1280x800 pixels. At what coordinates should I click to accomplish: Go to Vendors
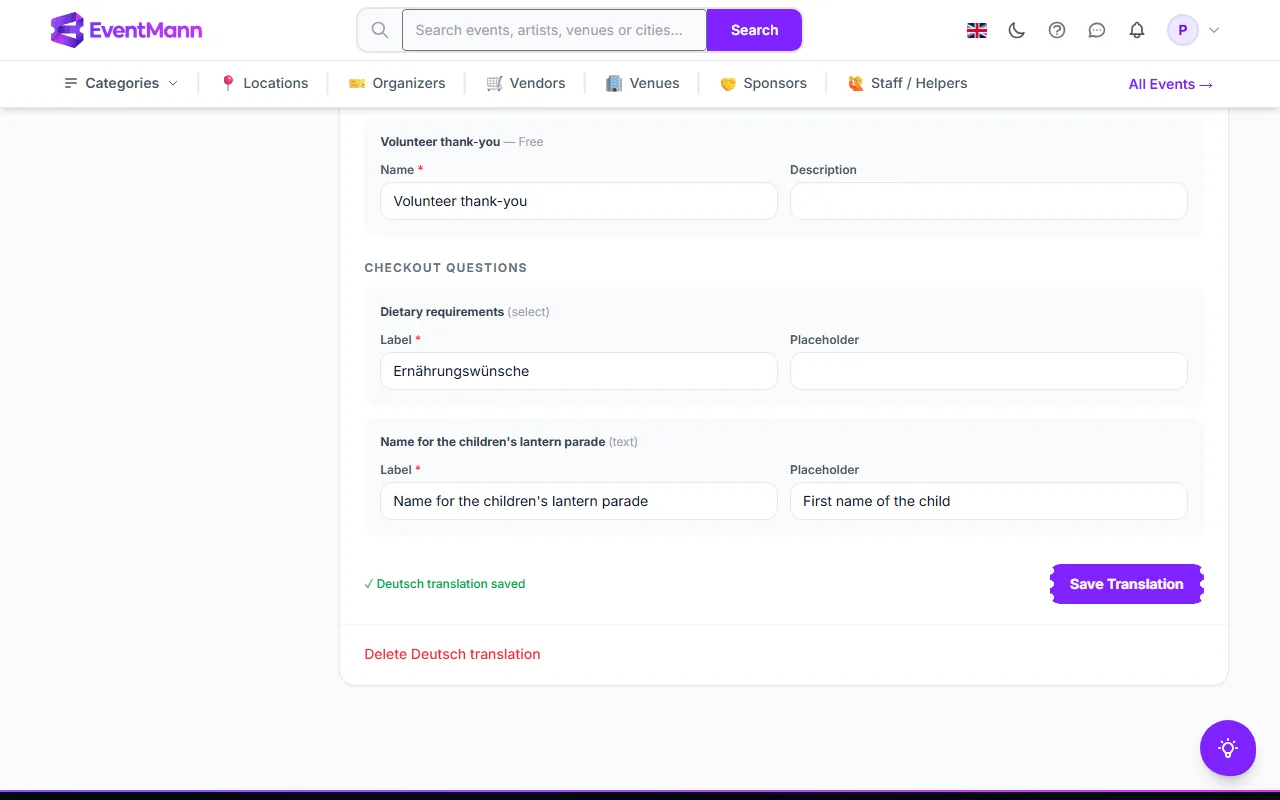(526, 83)
